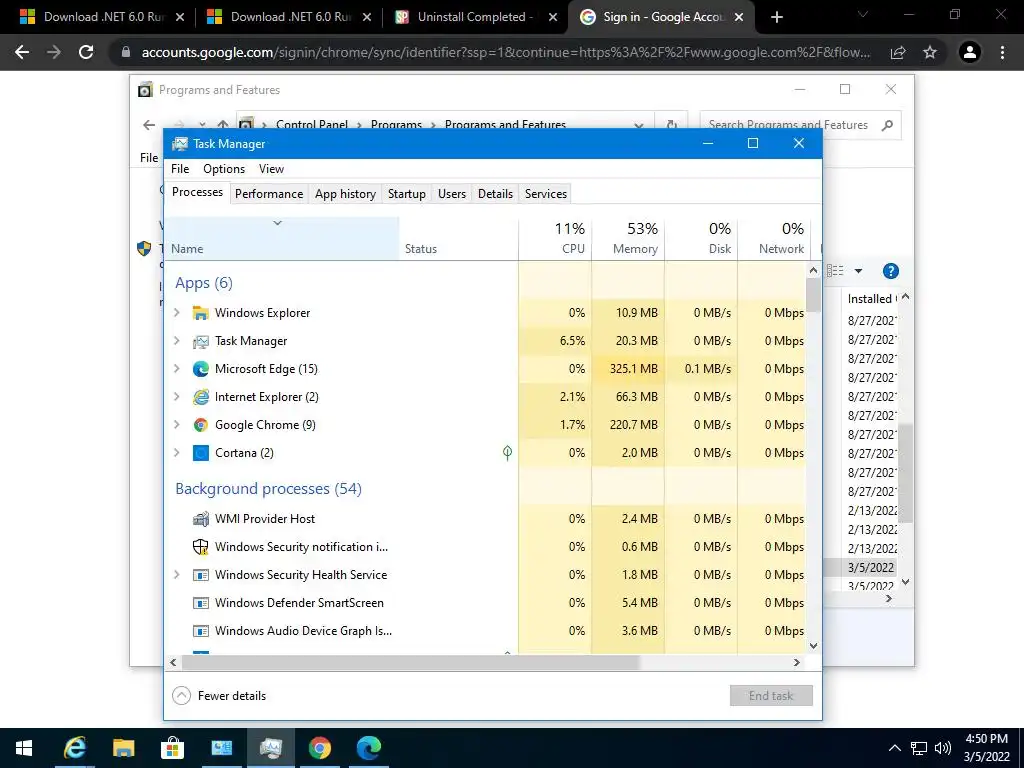This screenshot has height=768, width=1024.
Task: Click the Windows Security notification shield icon
Action: pos(200,547)
